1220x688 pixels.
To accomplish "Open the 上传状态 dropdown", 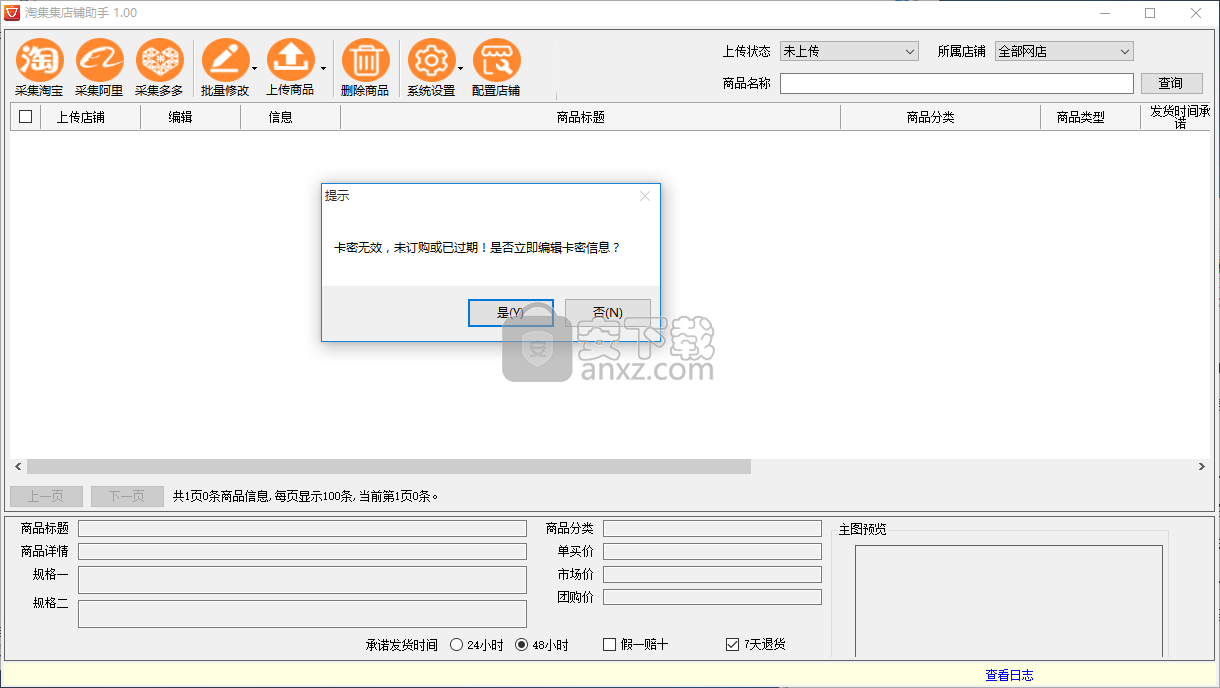I will [x=849, y=51].
